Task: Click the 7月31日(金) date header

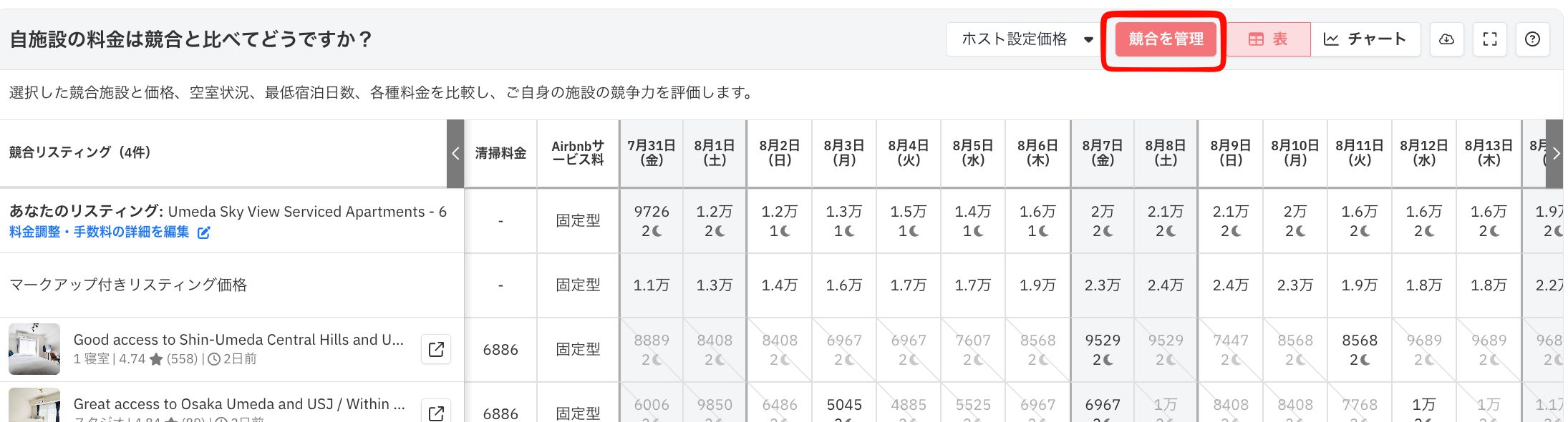Action: (652, 153)
